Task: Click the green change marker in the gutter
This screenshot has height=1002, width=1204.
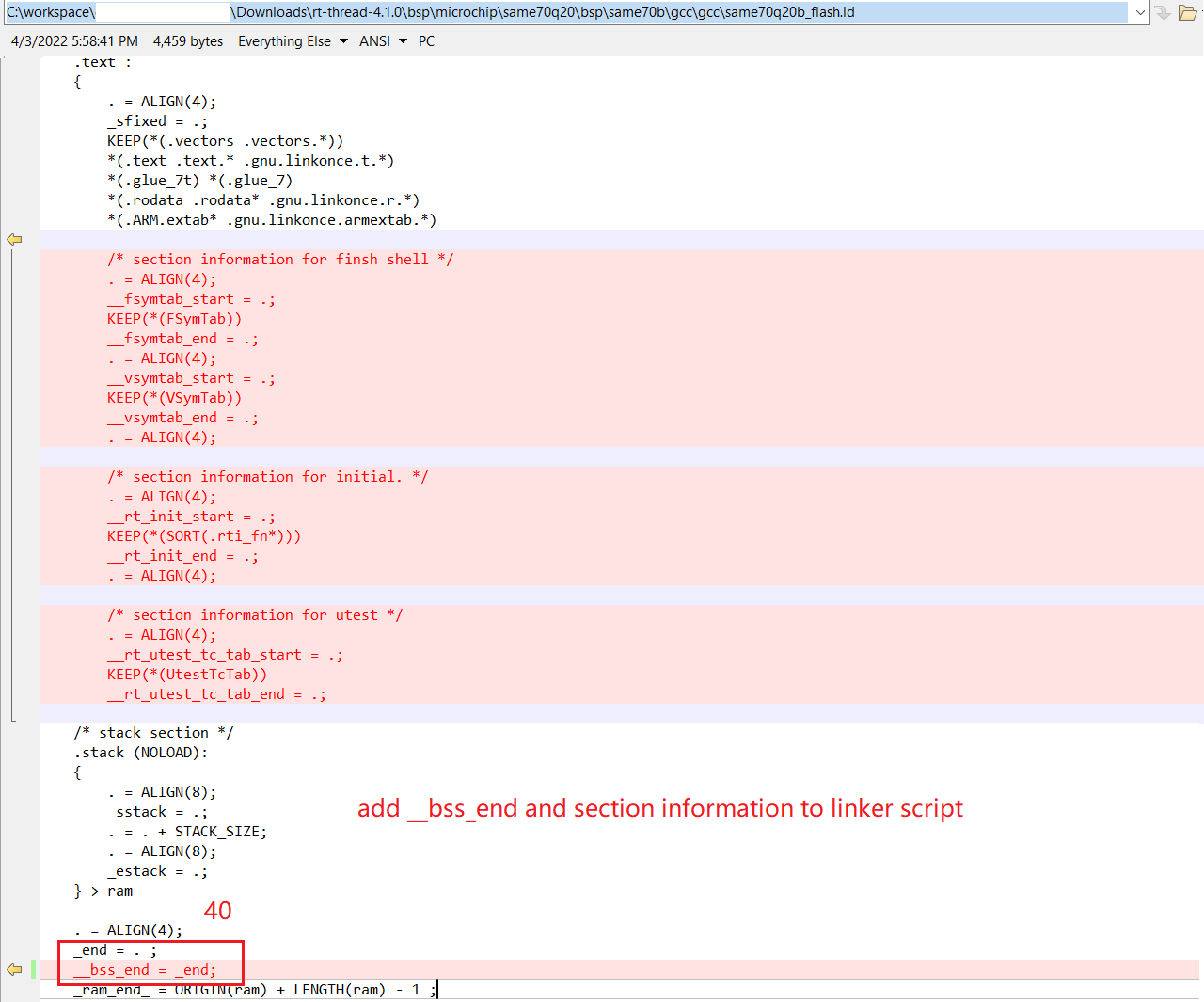Action: coord(34,969)
